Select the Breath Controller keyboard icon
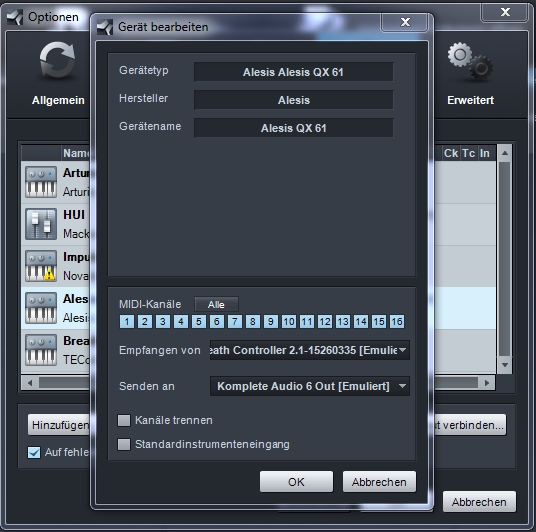Viewport: 536px width, 532px height. tap(41, 350)
